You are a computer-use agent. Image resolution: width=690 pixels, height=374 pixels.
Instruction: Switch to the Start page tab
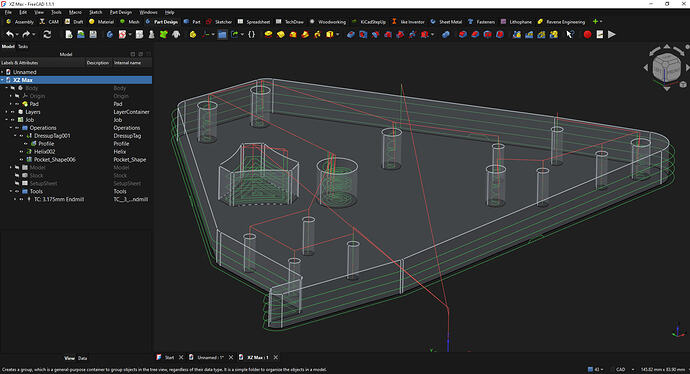tap(166, 357)
